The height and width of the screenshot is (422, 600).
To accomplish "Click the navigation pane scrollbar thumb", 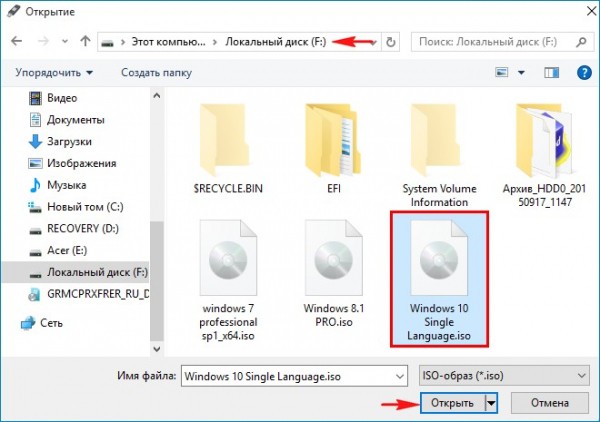I will pyautogui.click(x=157, y=280).
